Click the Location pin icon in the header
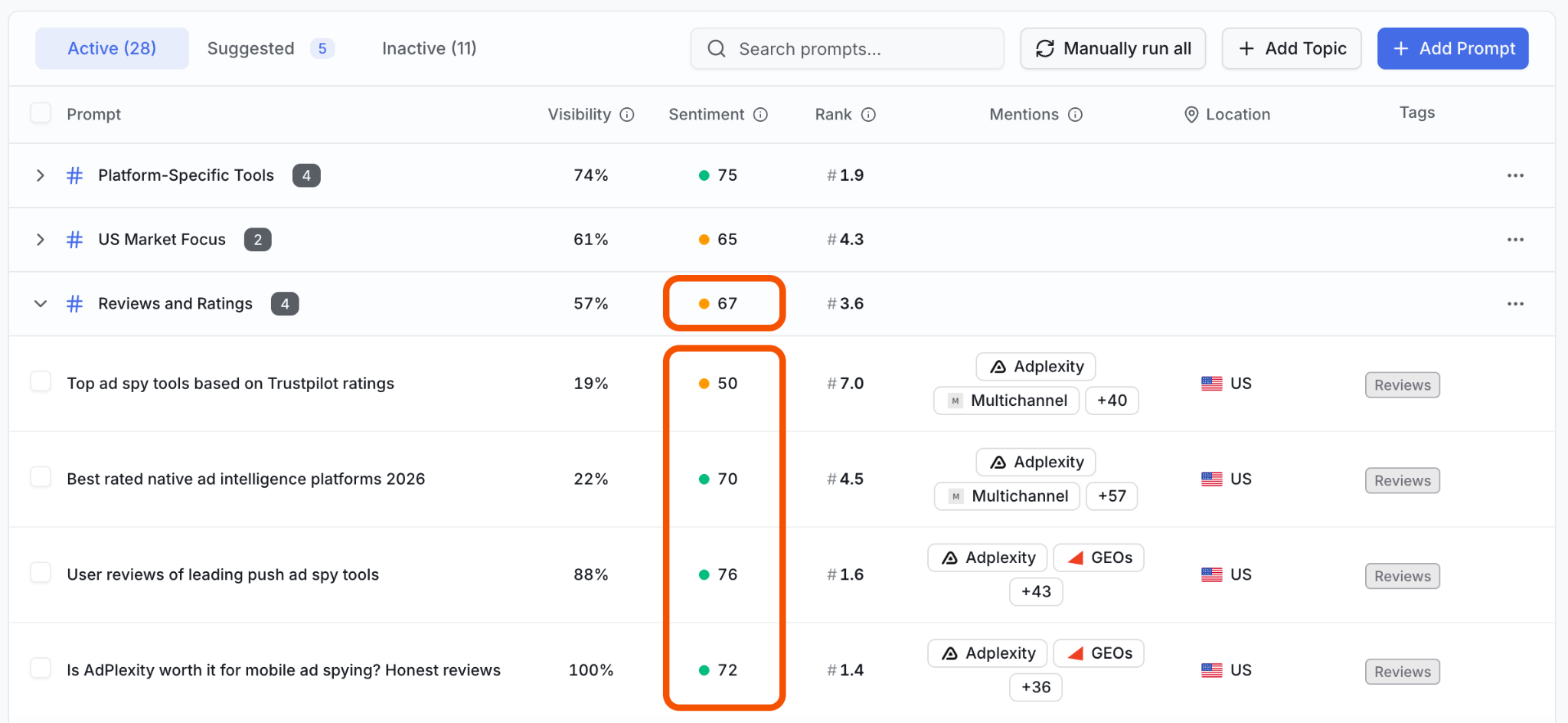 tap(1191, 115)
